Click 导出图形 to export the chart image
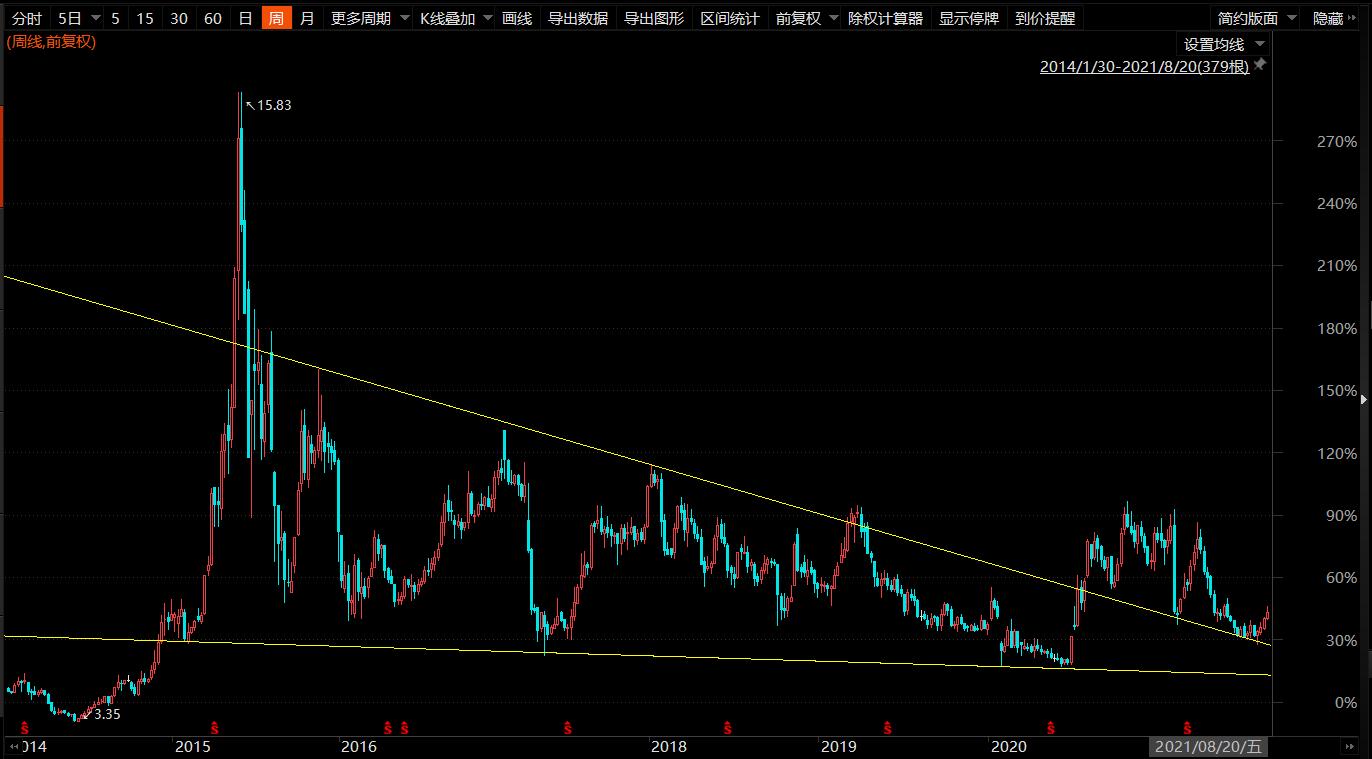The image size is (1372, 759). 654,18
